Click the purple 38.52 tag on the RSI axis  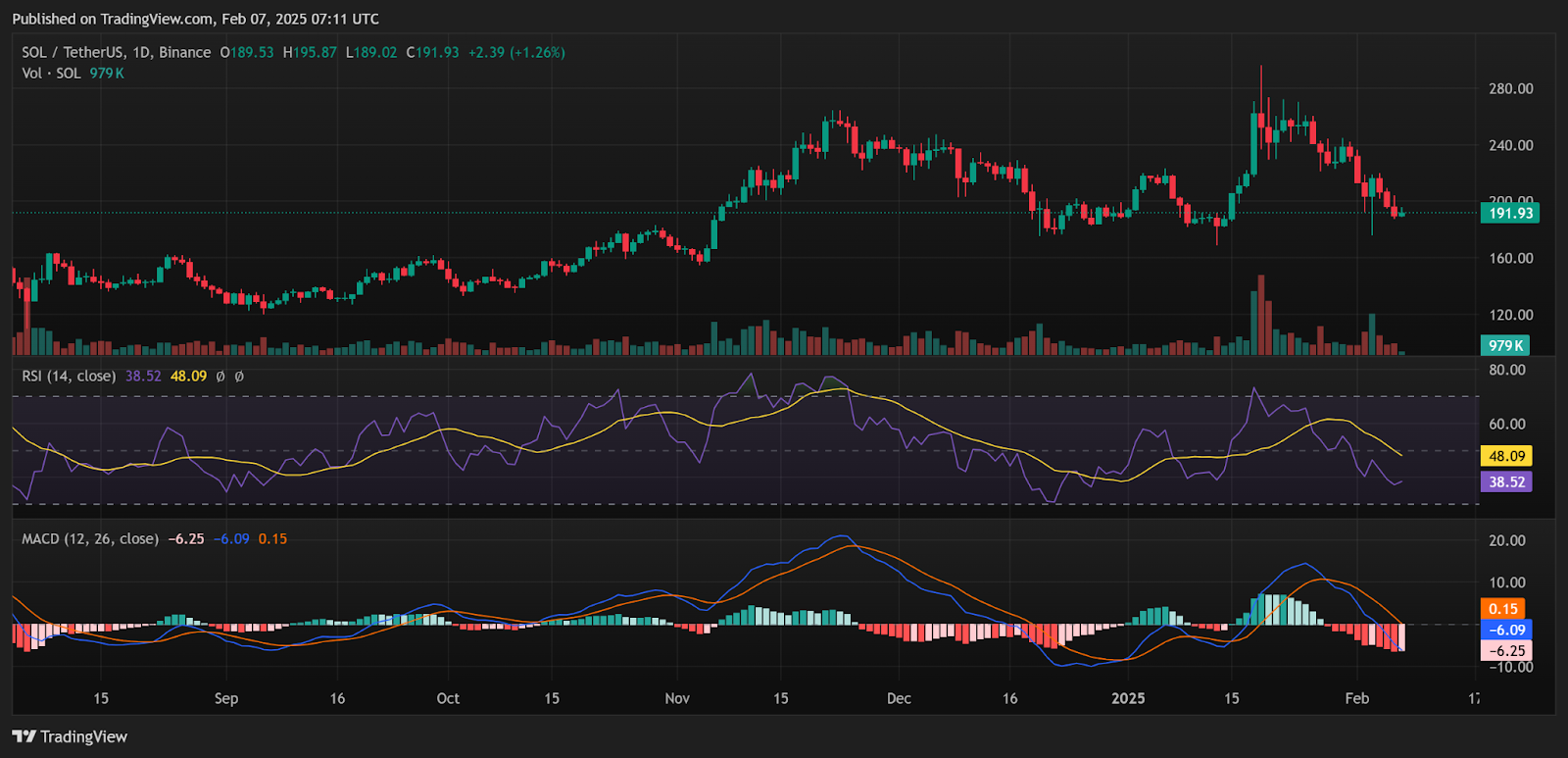pyautogui.click(x=1506, y=481)
